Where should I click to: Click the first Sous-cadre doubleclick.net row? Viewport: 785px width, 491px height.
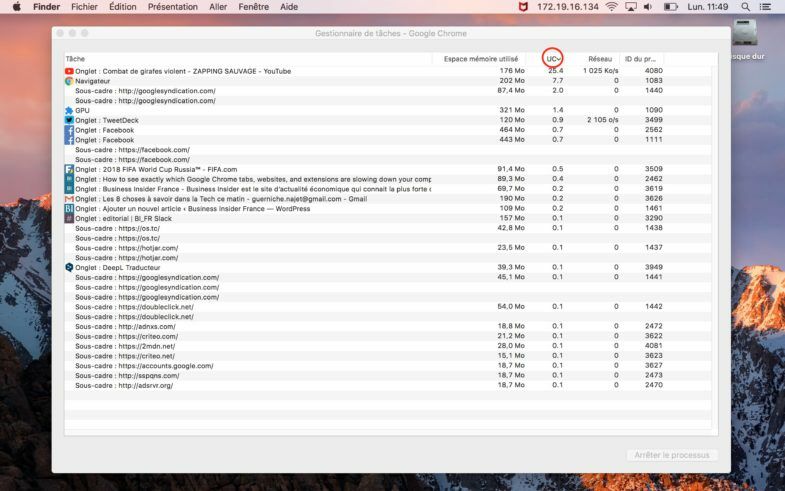[x=388, y=307]
